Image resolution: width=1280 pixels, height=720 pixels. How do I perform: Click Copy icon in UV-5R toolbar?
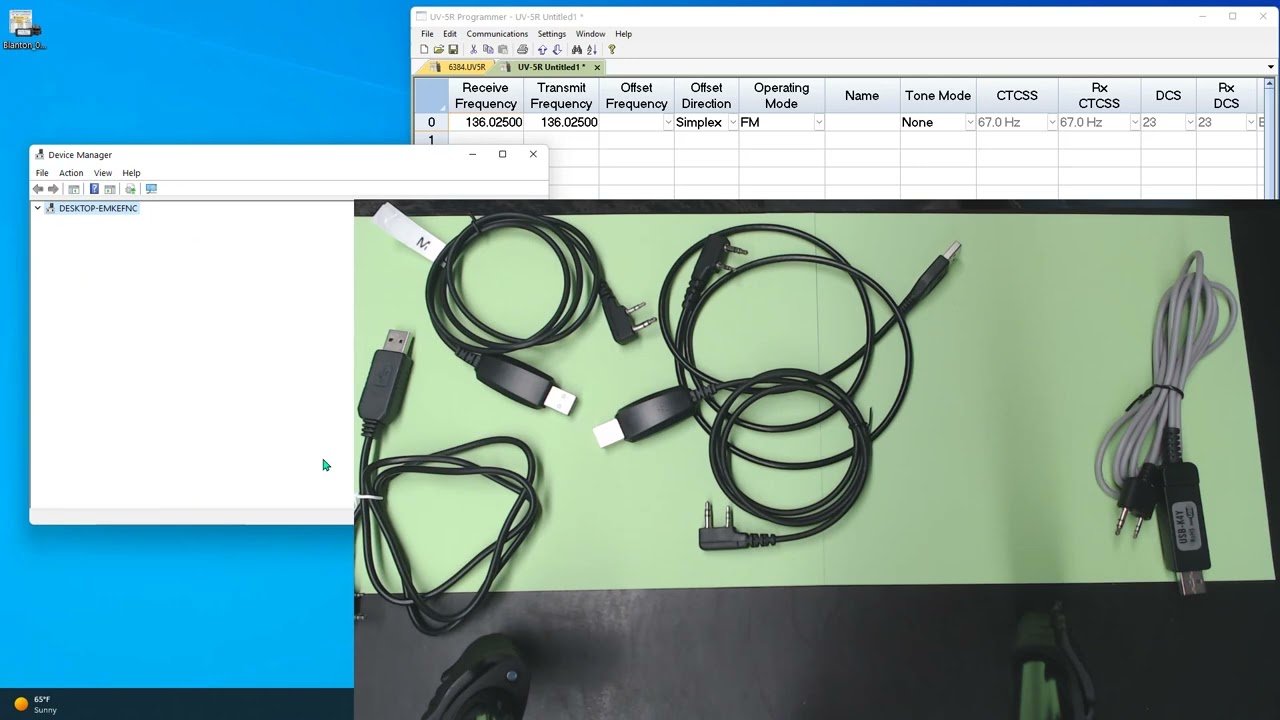(x=488, y=49)
